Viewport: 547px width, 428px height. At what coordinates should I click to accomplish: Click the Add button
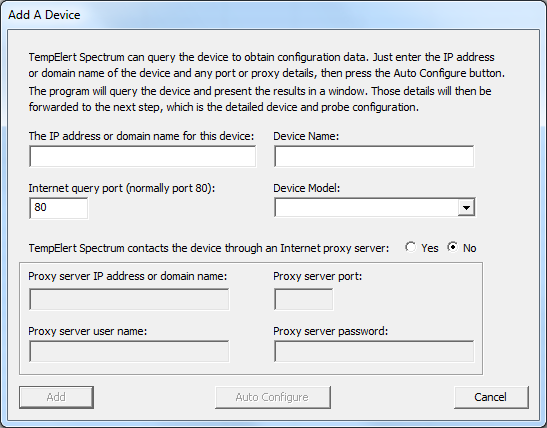coord(56,397)
